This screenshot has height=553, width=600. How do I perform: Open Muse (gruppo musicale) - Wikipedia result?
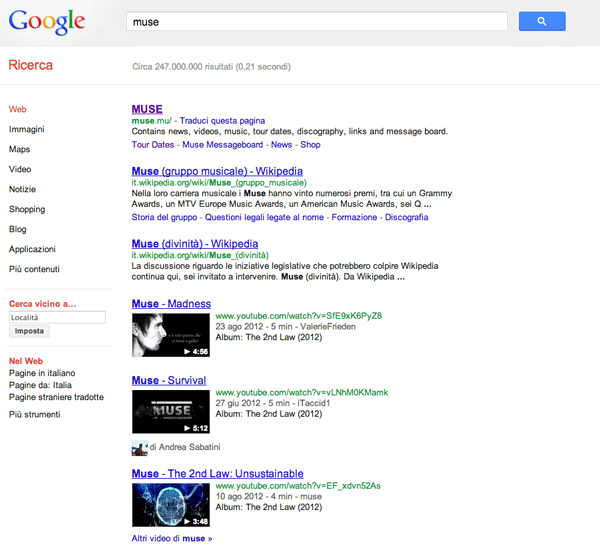coord(217,171)
